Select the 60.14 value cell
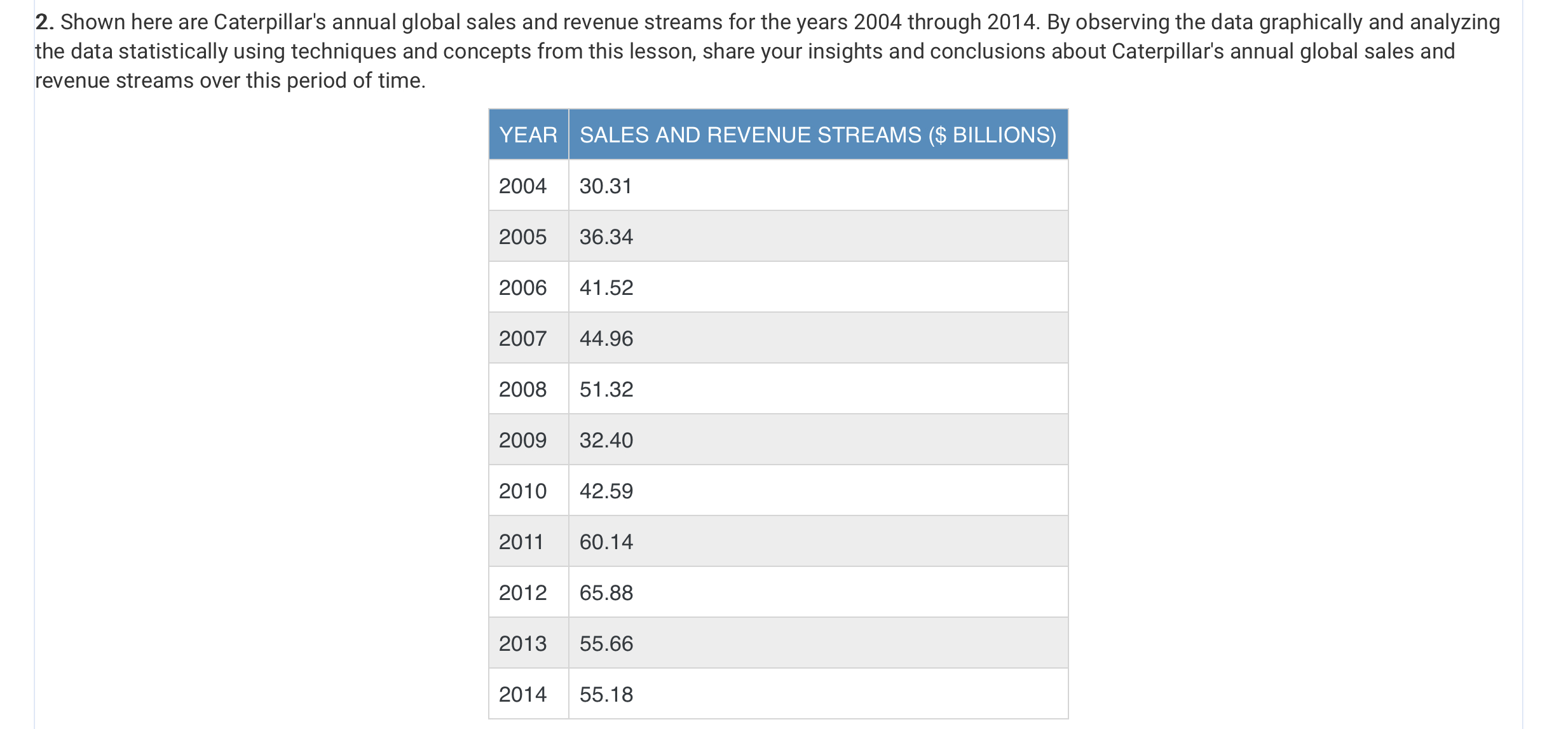The height and width of the screenshot is (729, 1568). 818,541
